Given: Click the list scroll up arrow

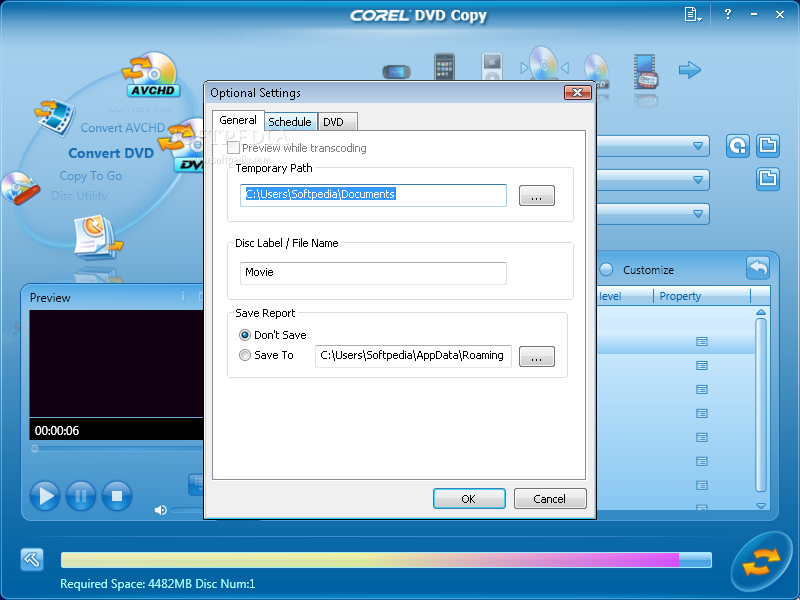Looking at the screenshot, I should click(761, 312).
